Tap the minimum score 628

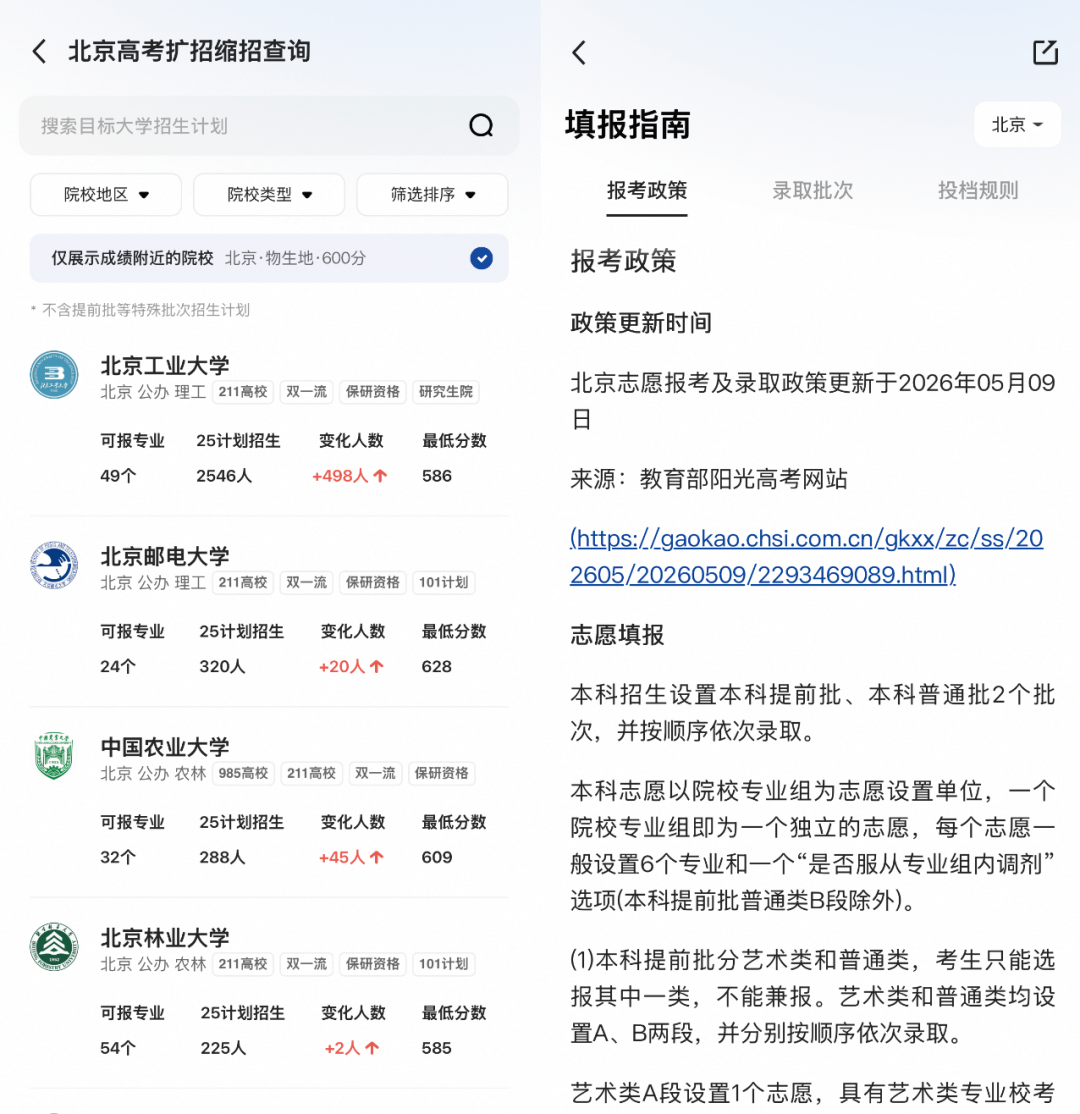coord(436,666)
